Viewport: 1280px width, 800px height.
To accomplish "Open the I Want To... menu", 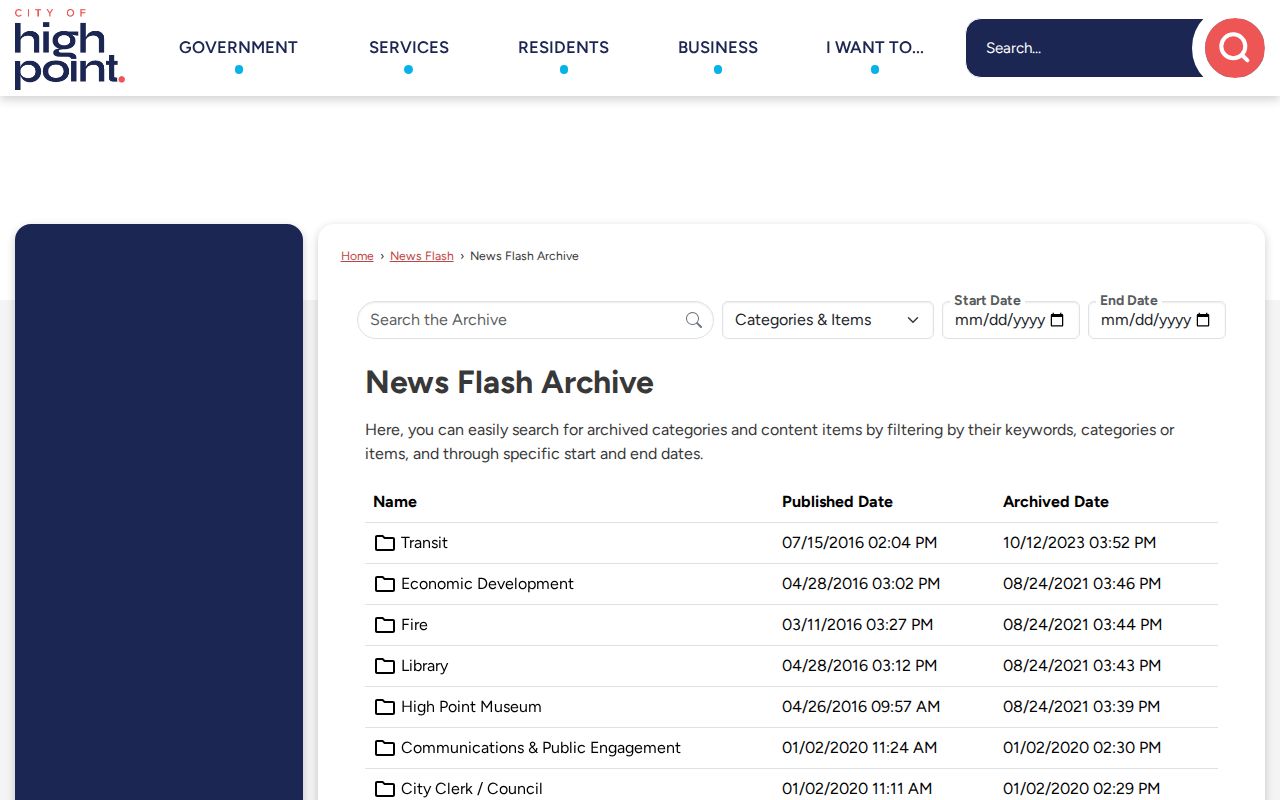I will (x=875, y=48).
